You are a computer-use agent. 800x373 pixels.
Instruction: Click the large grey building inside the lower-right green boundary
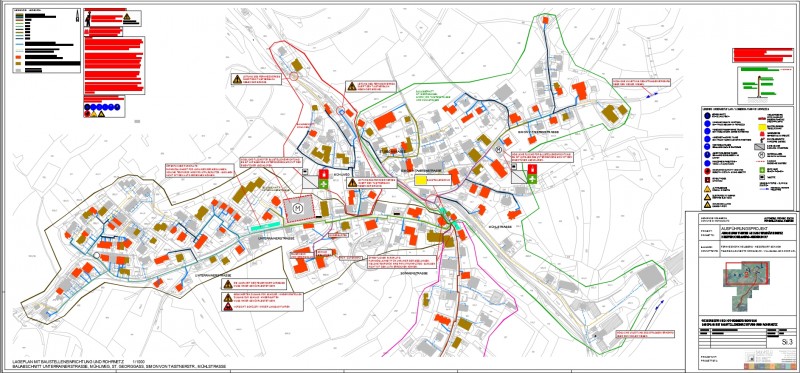(651, 278)
